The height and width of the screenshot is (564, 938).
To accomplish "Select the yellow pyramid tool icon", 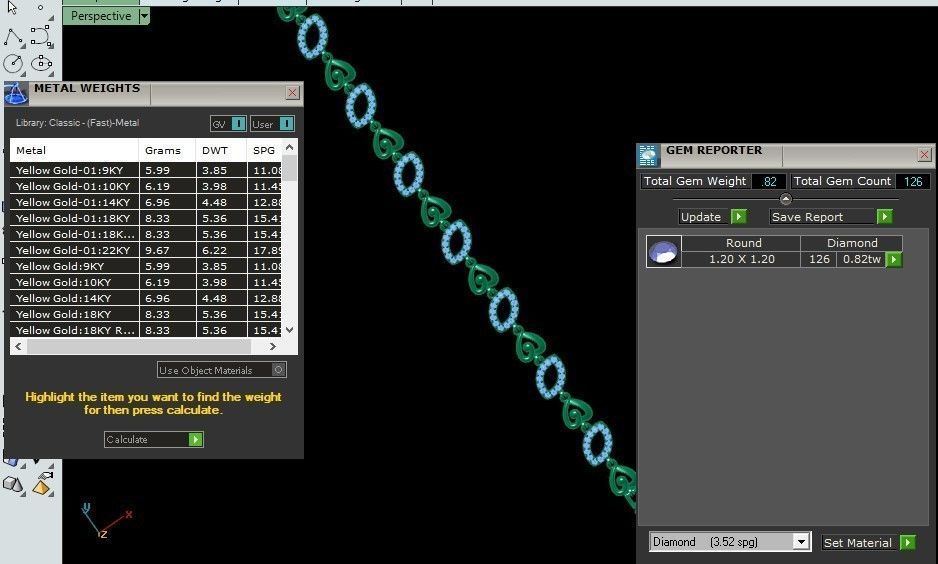I will point(42,486).
